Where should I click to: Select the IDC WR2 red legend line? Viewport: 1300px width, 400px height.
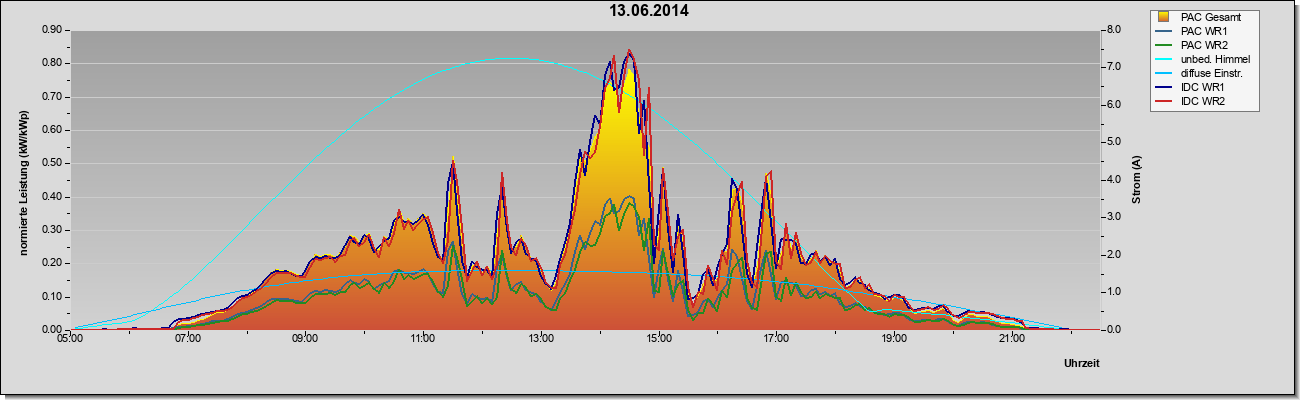(1164, 103)
